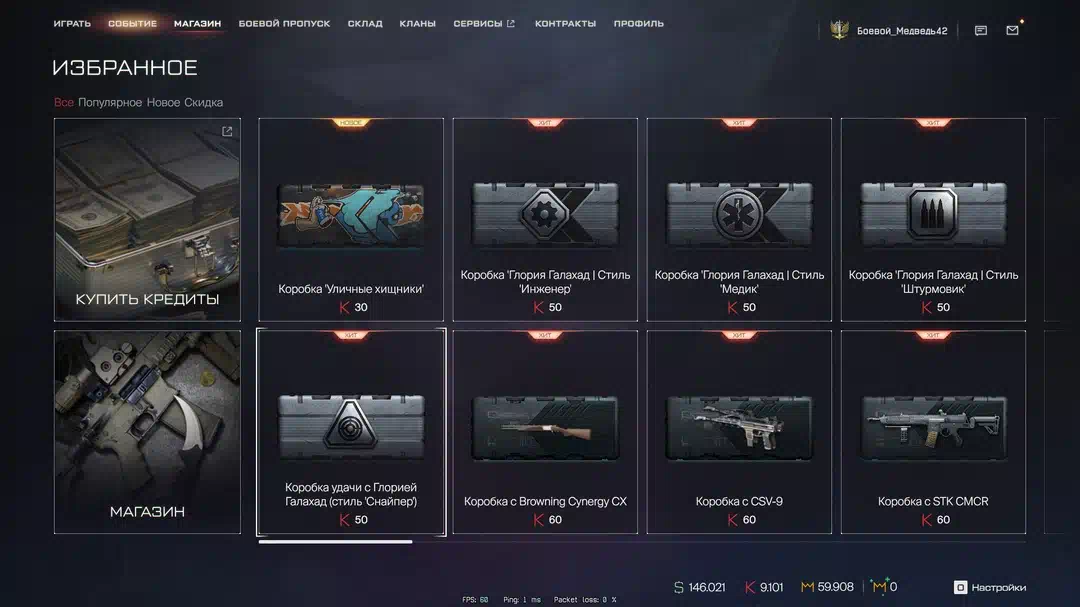Open the mail envelope icon
The image size is (1080, 607).
coord(1012,30)
